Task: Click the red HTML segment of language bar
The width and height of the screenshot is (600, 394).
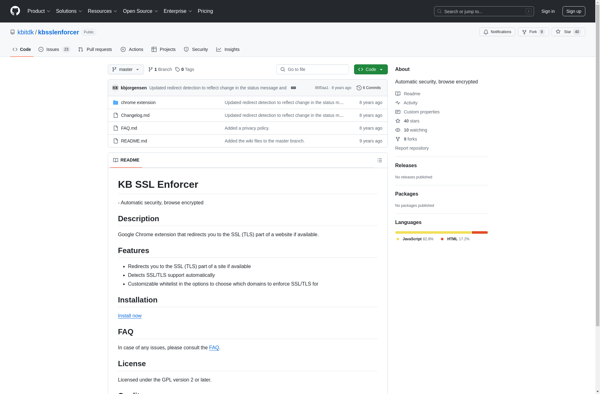Action: click(480, 232)
